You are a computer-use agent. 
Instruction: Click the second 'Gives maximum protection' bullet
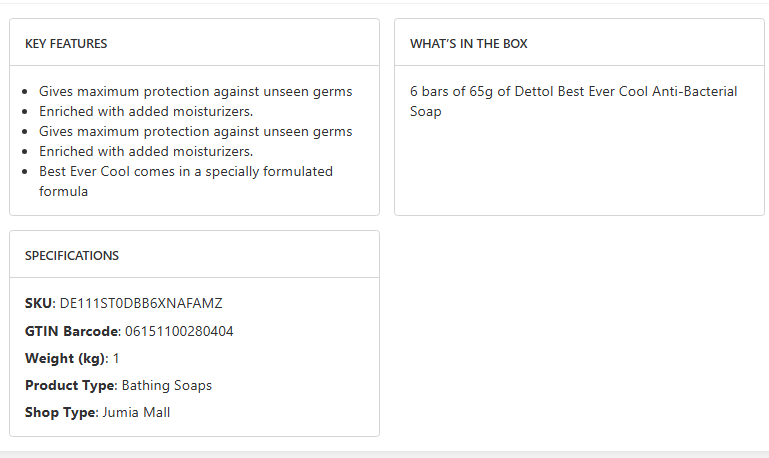[x=195, y=132]
